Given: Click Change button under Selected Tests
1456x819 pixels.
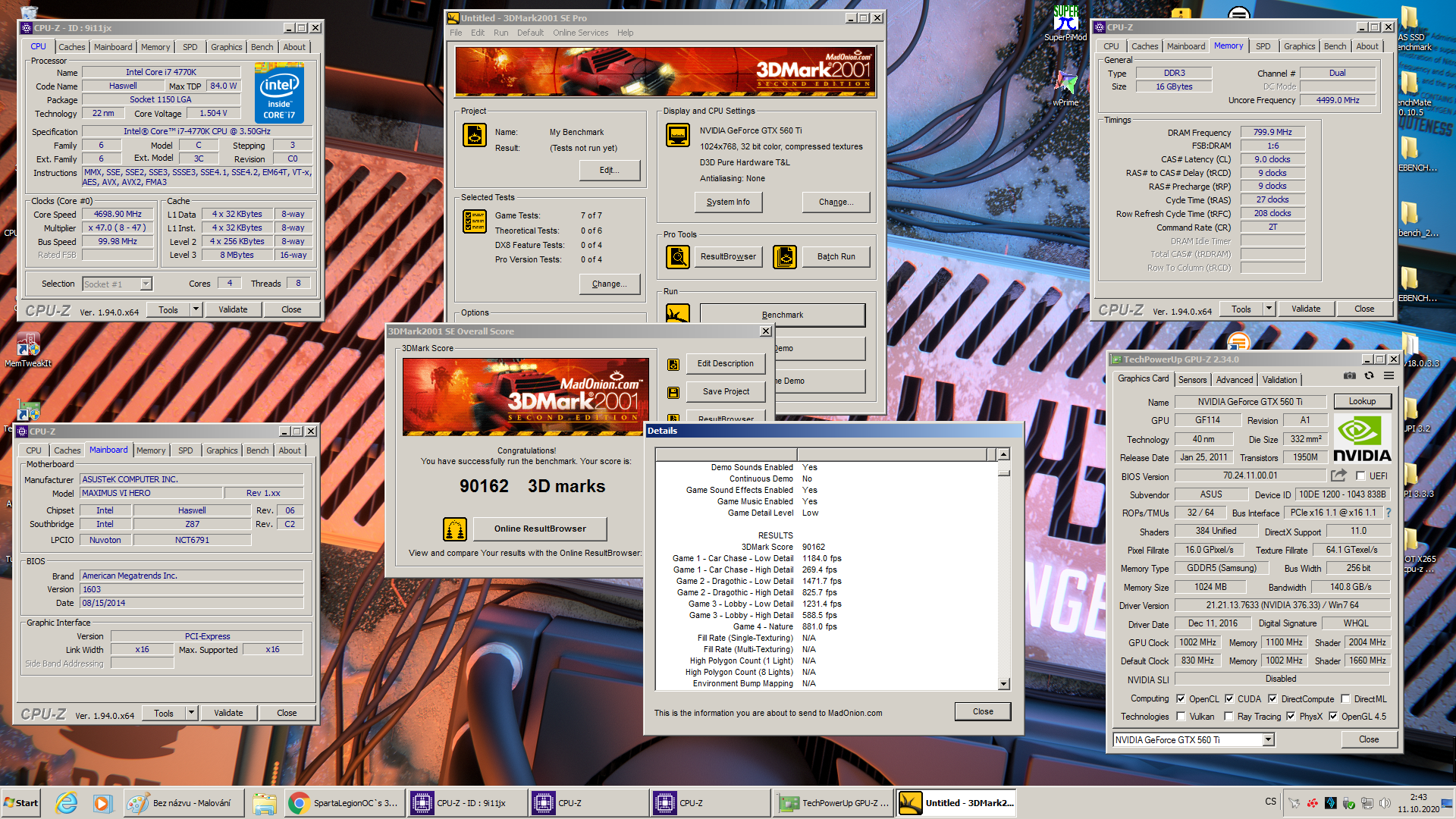Looking at the screenshot, I should (x=609, y=284).
